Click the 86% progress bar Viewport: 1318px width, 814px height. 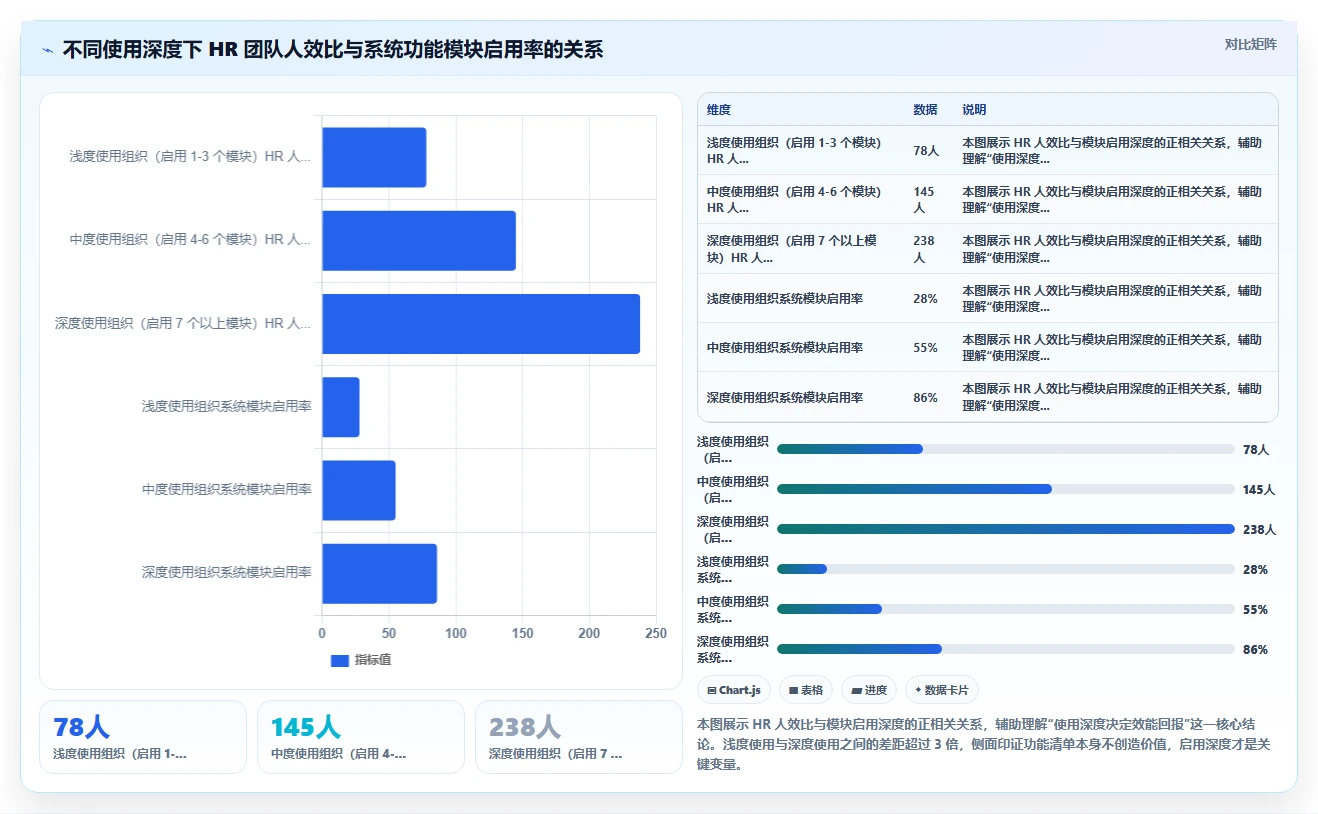pos(1006,649)
